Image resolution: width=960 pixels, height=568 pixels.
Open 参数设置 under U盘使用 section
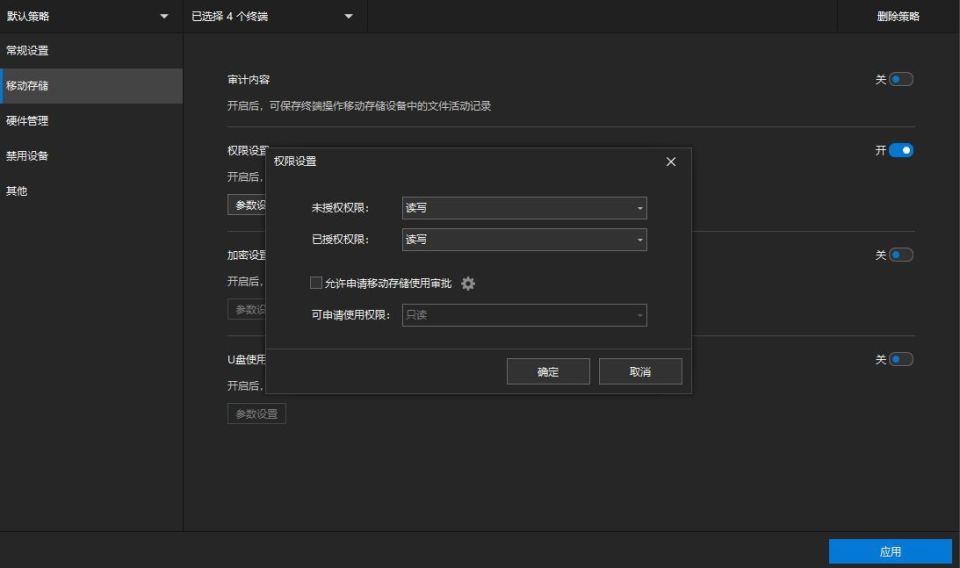tap(257, 414)
